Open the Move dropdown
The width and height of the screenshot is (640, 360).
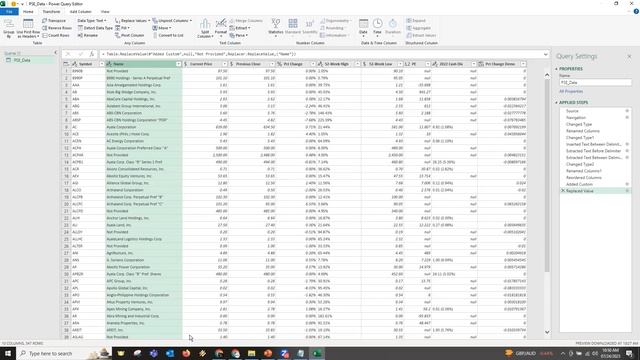coord(162,28)
